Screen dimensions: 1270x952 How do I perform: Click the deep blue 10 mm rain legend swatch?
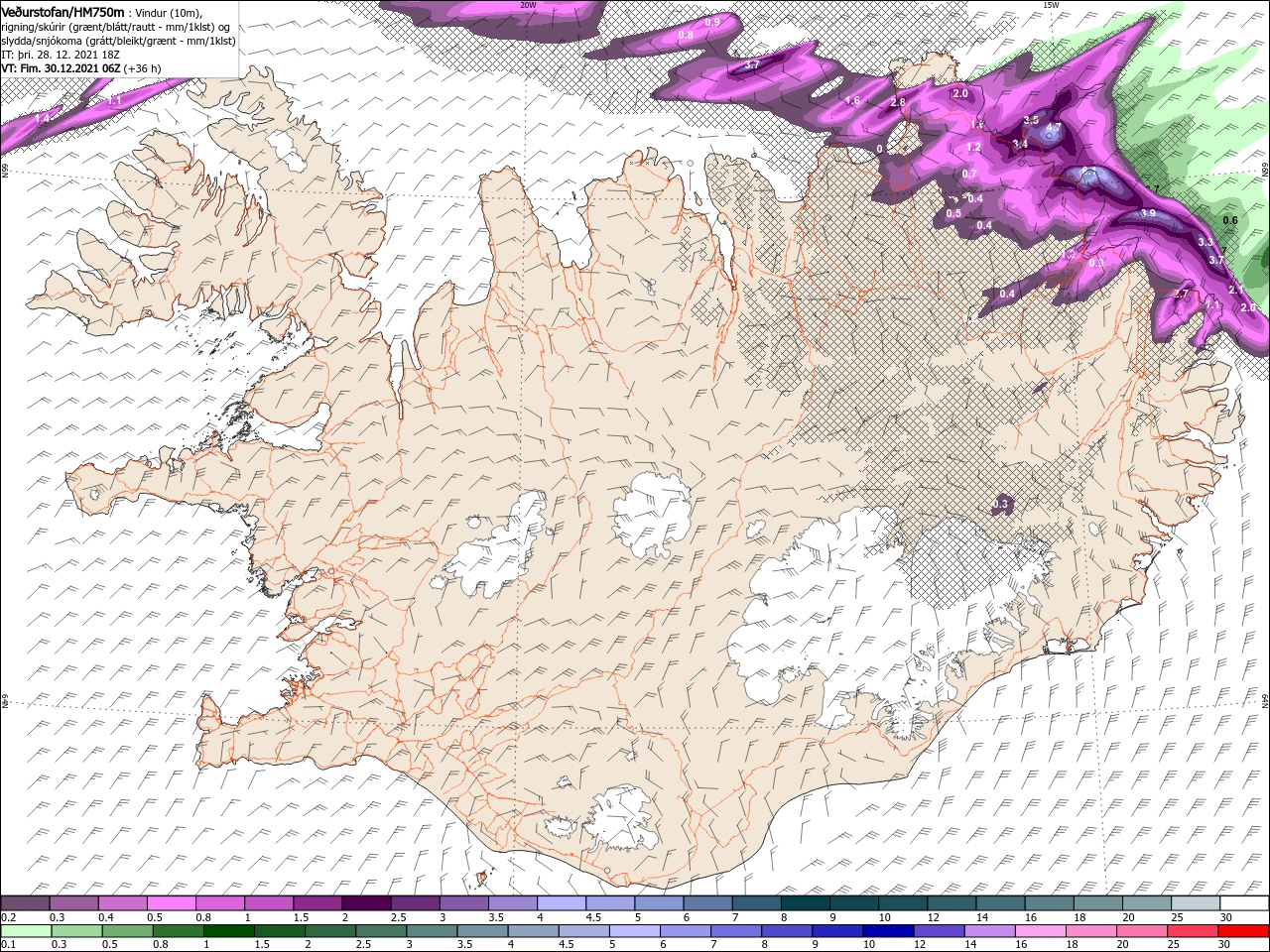click(887, 931)
